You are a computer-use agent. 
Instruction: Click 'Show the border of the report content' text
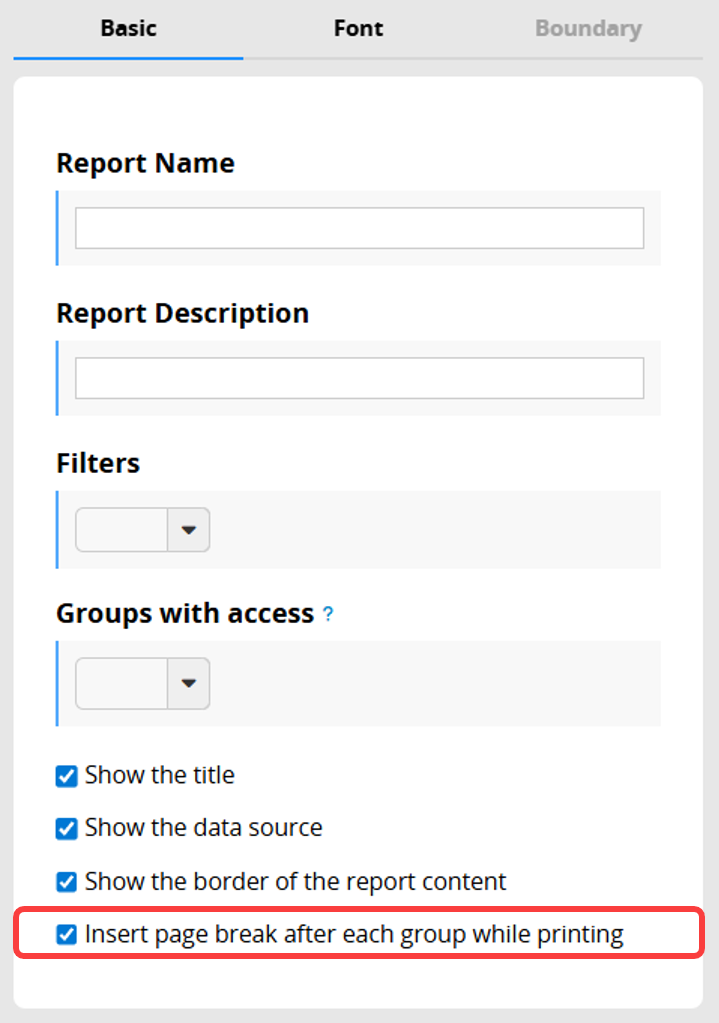tap(296, 881)
